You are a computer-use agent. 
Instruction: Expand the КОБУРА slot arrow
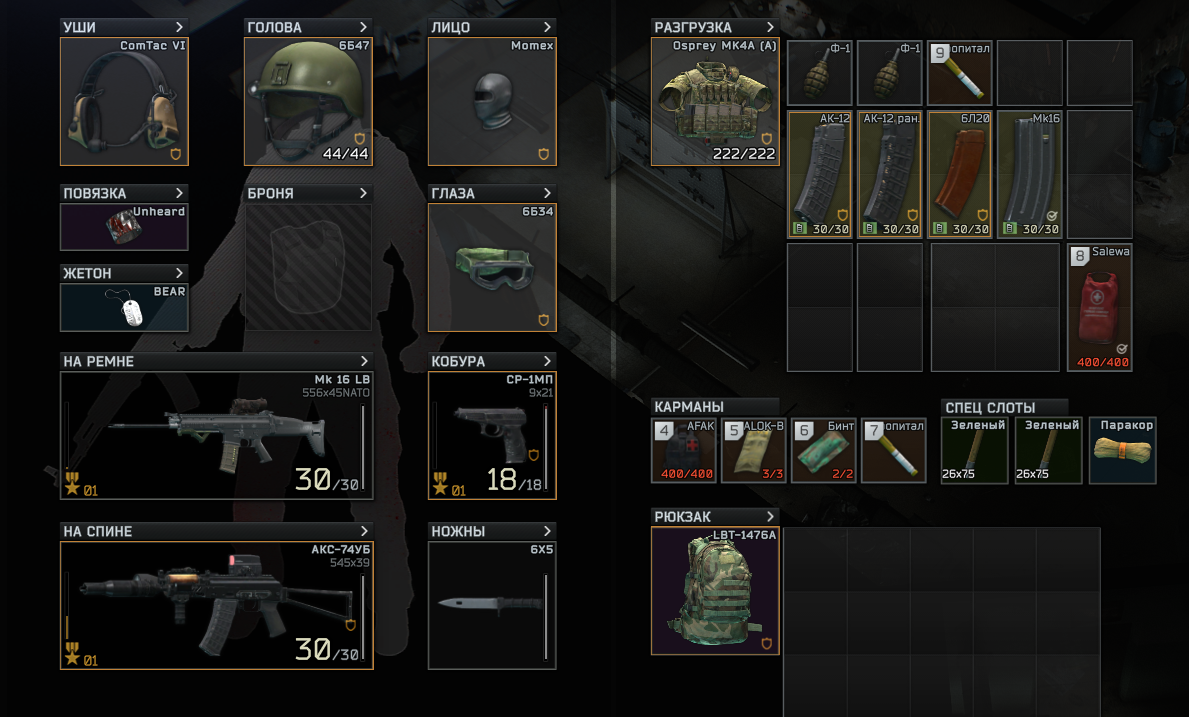click(547, 362)
